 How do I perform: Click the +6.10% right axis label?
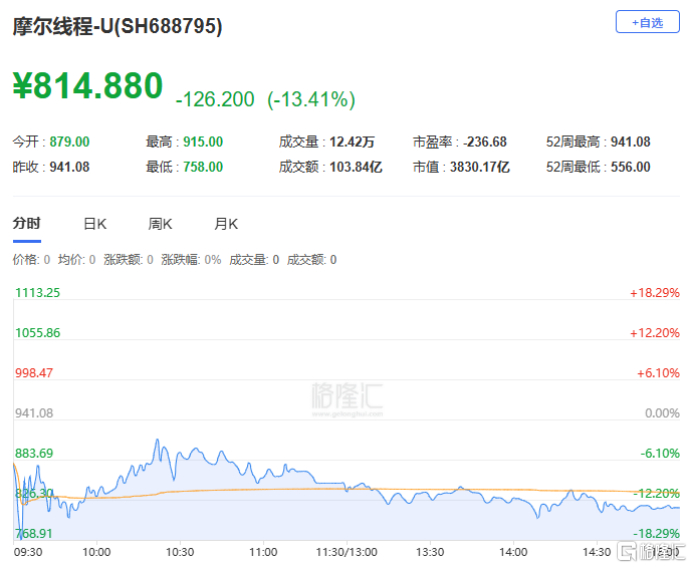coord(658,373)
